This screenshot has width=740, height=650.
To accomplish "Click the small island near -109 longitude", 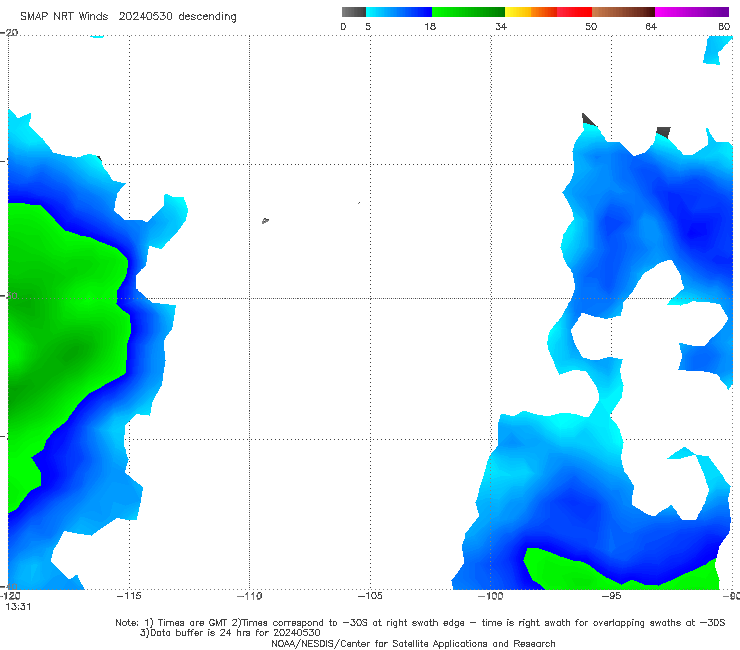I will [x=265, y=220].
